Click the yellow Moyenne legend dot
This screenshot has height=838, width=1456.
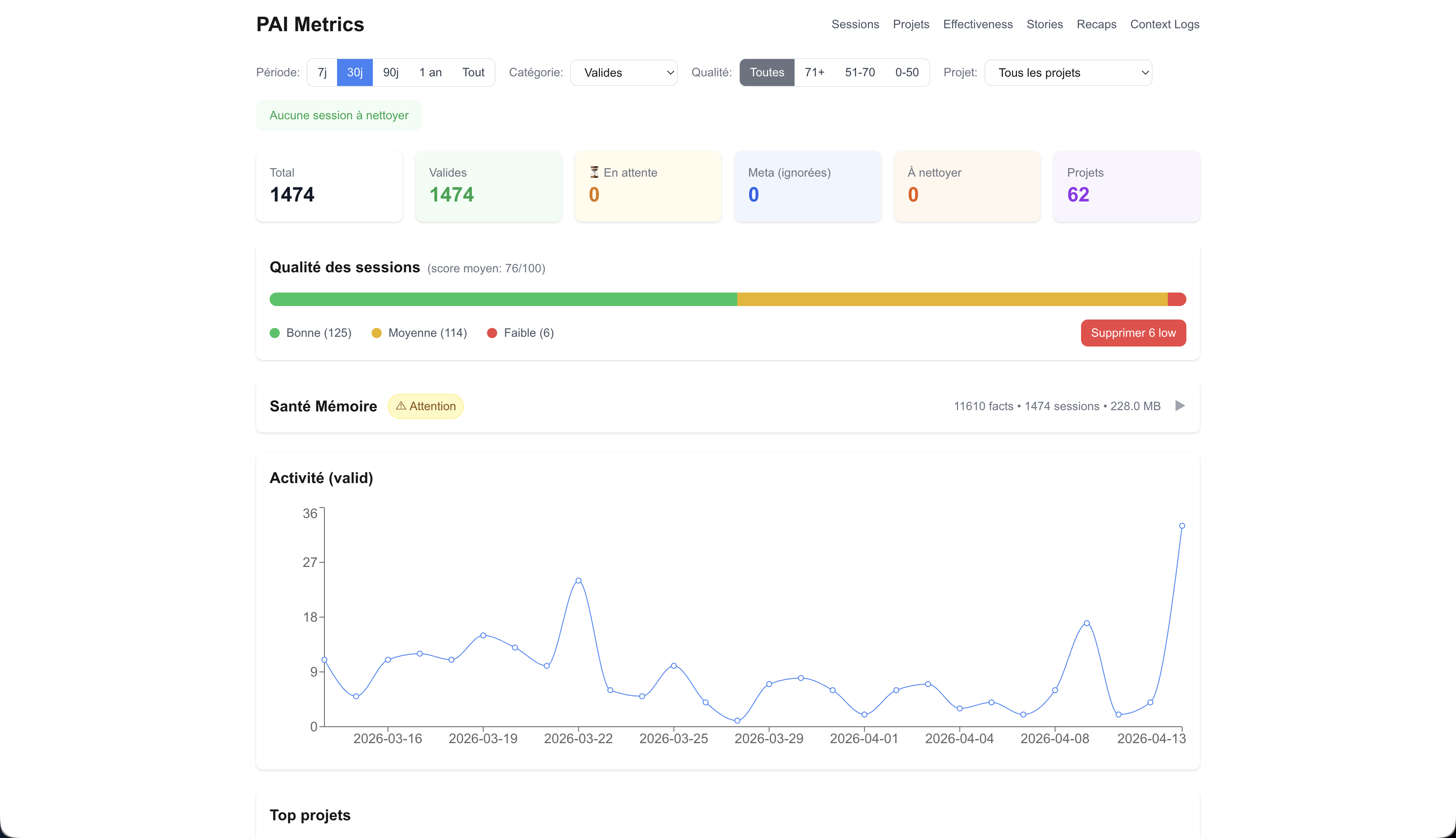(x=377, y=333)
